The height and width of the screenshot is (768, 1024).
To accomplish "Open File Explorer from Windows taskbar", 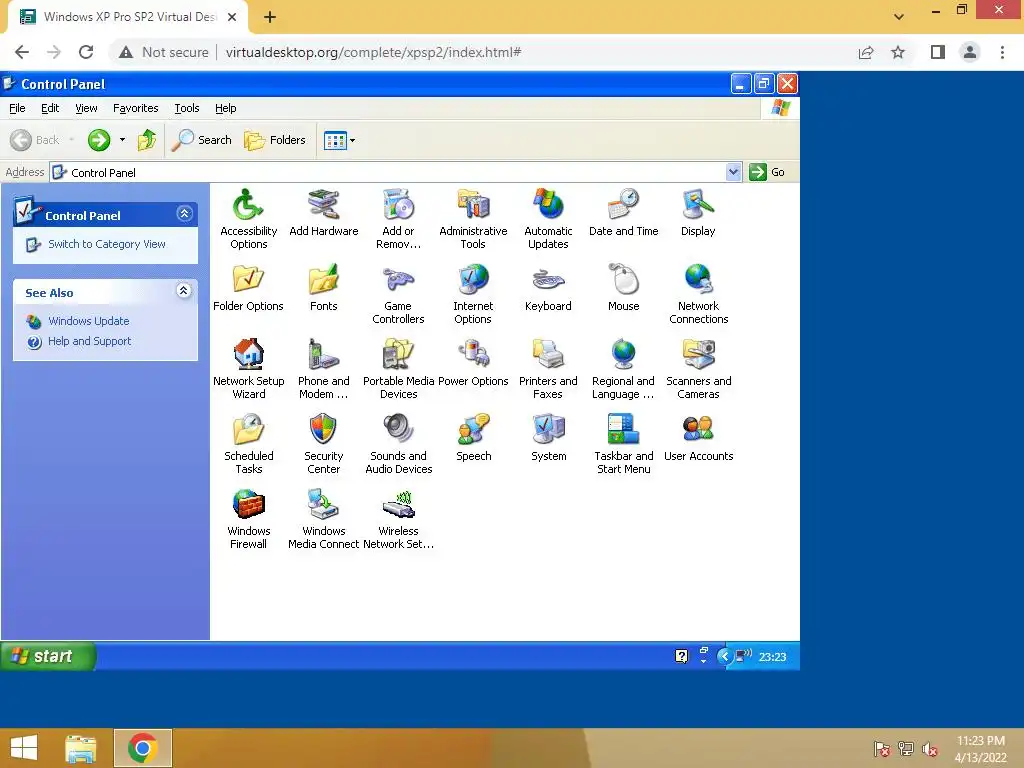I will [81, 748].
